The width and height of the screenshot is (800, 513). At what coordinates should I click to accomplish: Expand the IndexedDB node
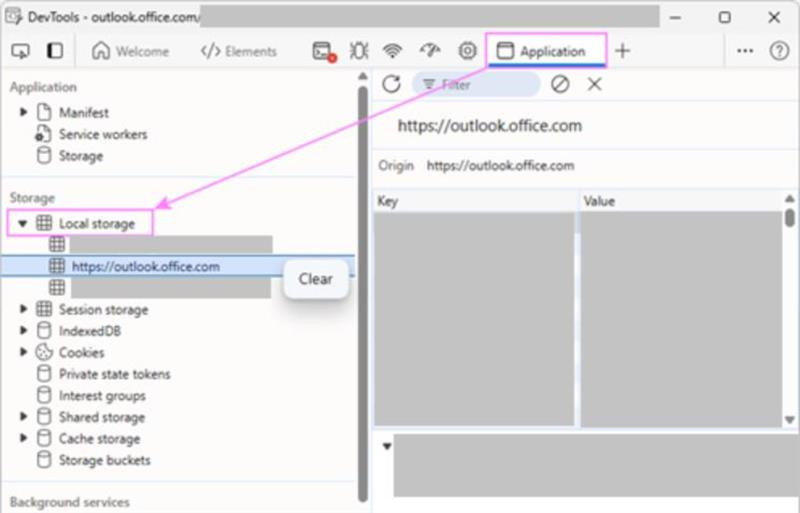(23, 330)
